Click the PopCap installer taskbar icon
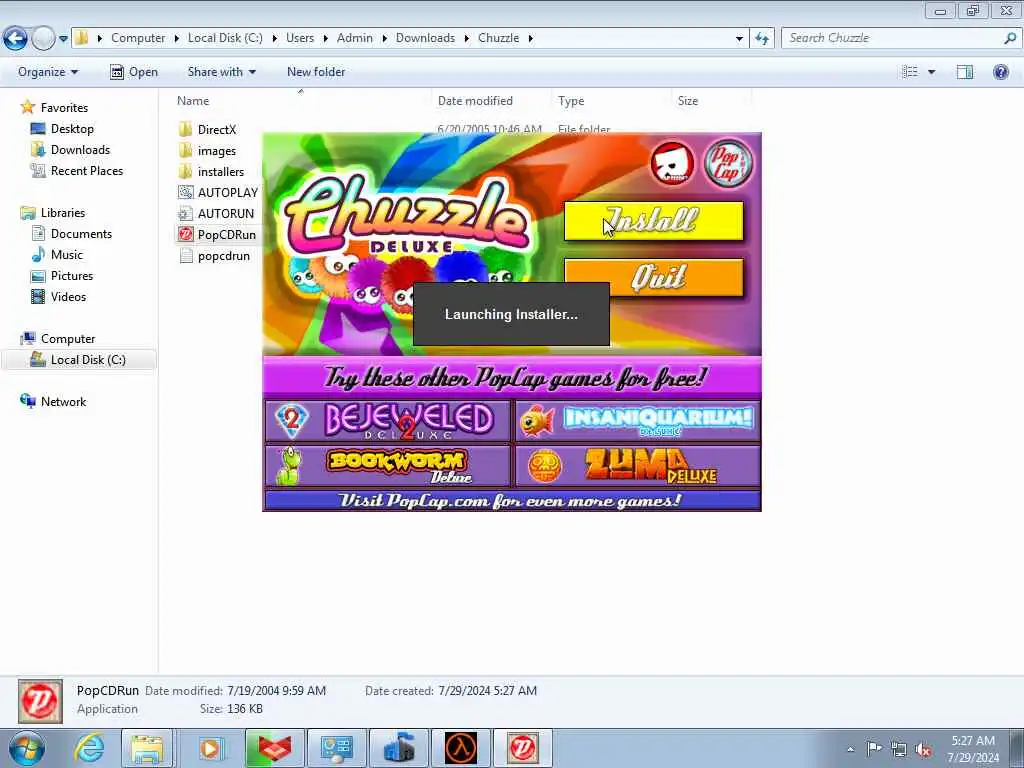This screenshot has width=1024, height=768. (522, 748)
